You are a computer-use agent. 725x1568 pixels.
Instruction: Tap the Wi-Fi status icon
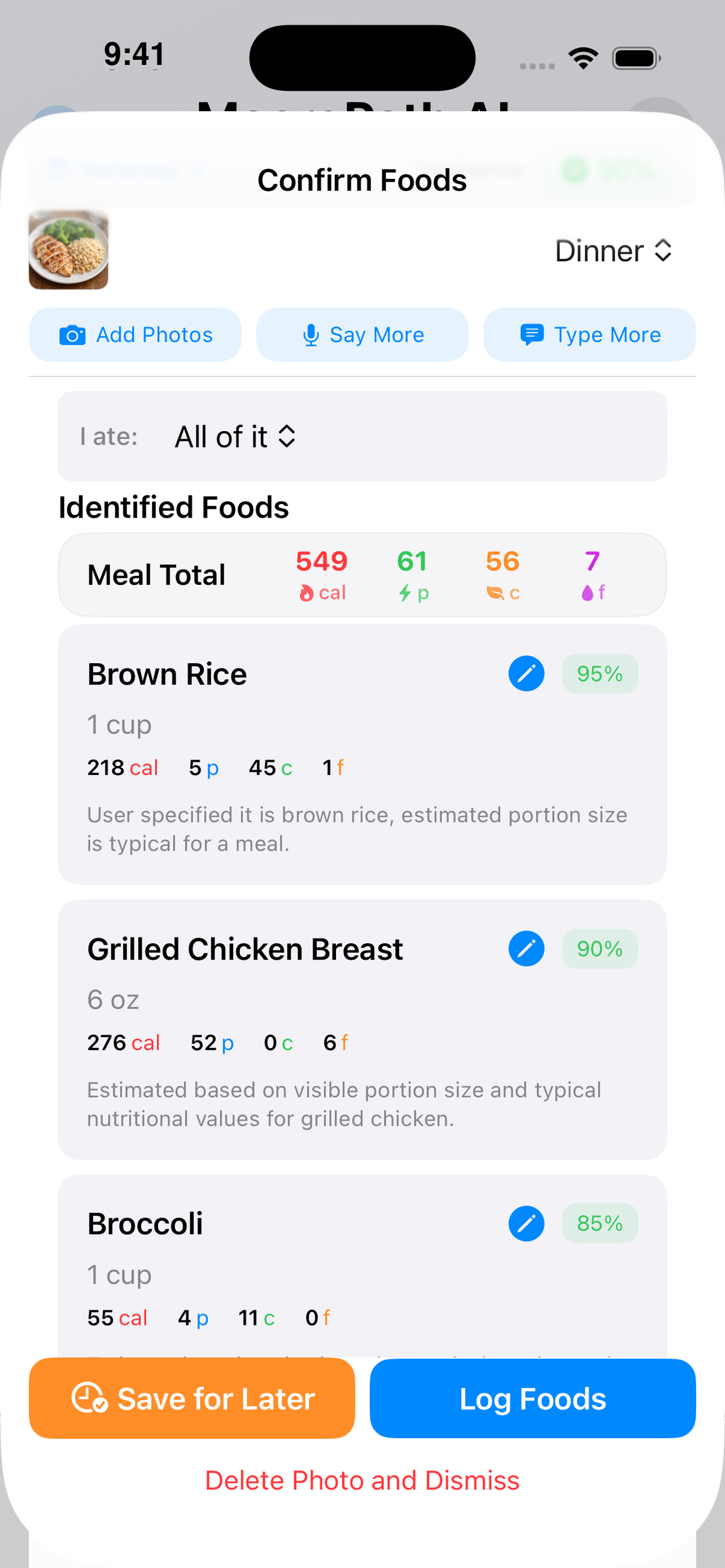tap(583, 59)
